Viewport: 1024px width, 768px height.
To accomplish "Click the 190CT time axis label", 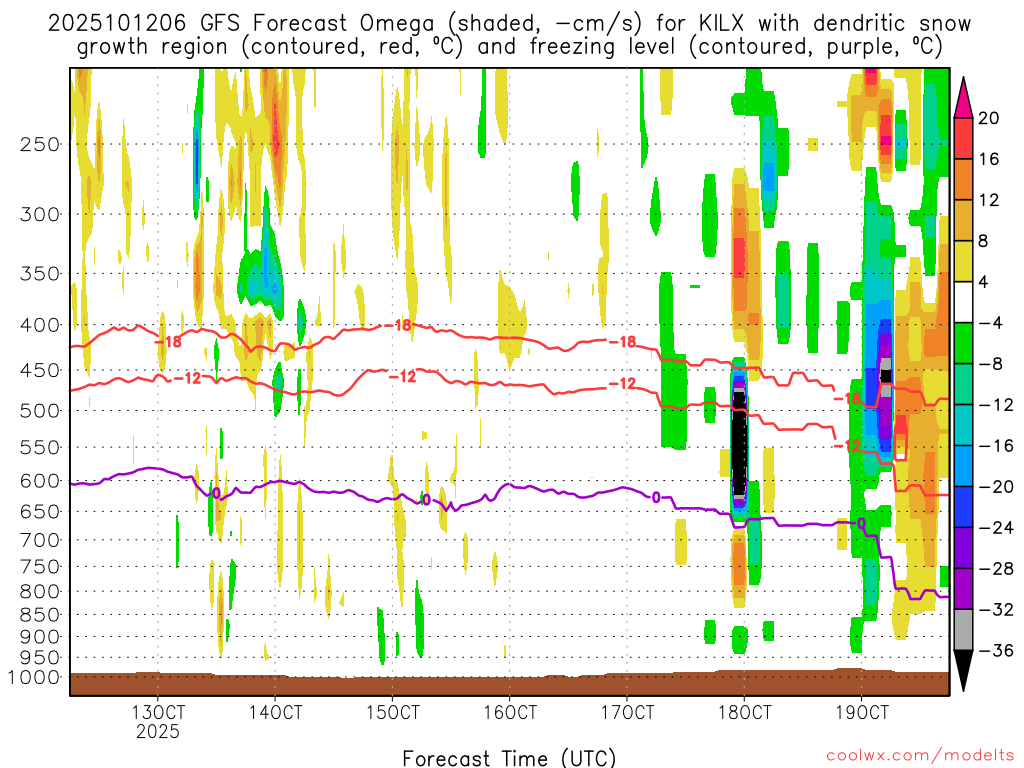I will click(x=862, y=713).
